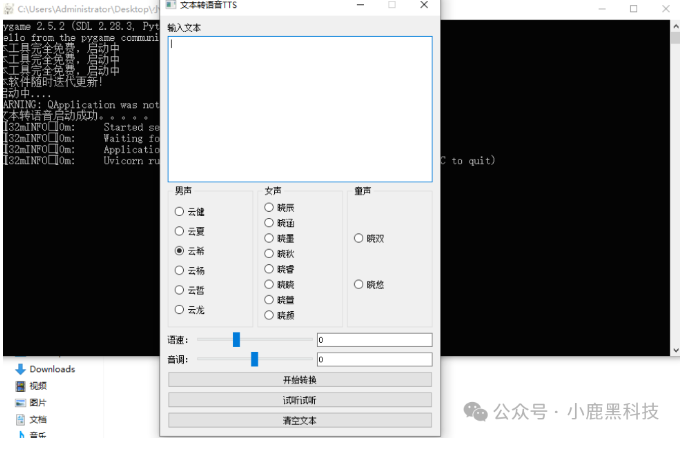The image size is (684, 460).
Task: Open the 视频 folder icon
Action: (x=20, y=386)
